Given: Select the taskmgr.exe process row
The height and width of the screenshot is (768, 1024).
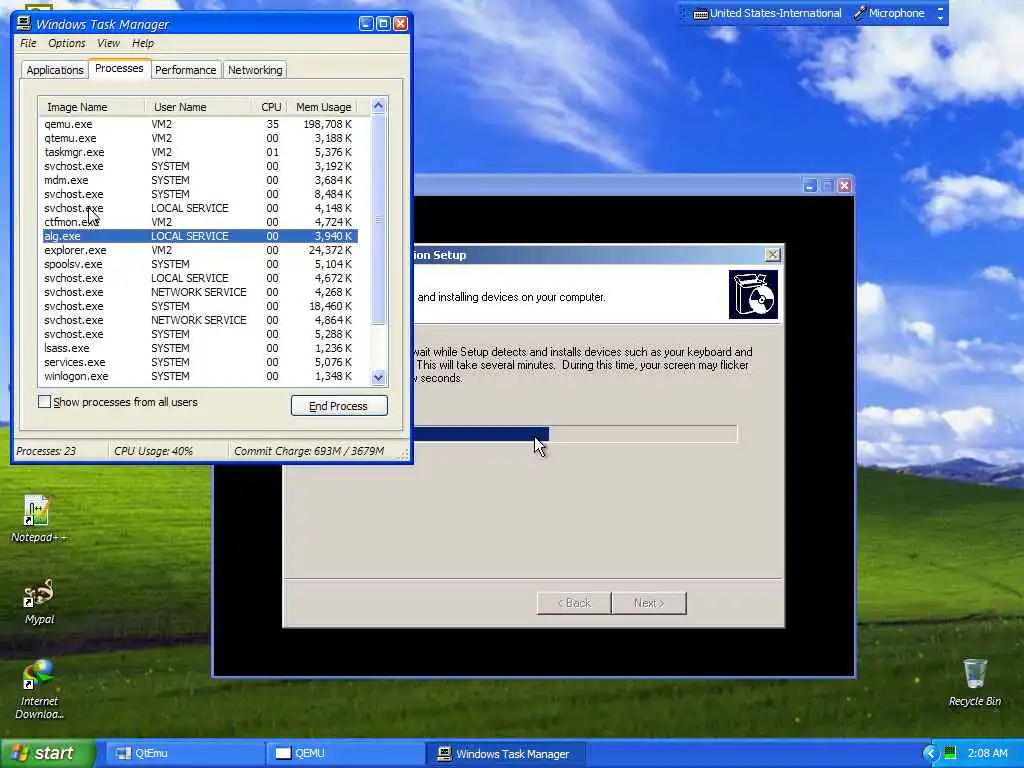Looking at the screenshot, I should tap(199, 152).
